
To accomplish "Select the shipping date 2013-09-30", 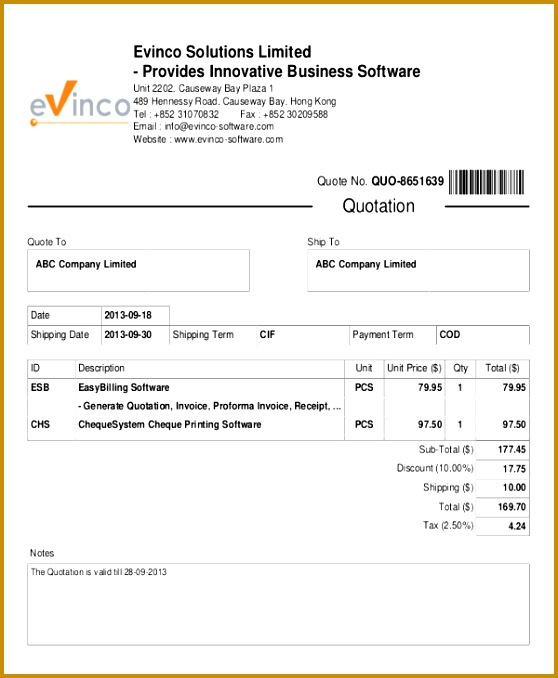I will click(x=128, y=335).
